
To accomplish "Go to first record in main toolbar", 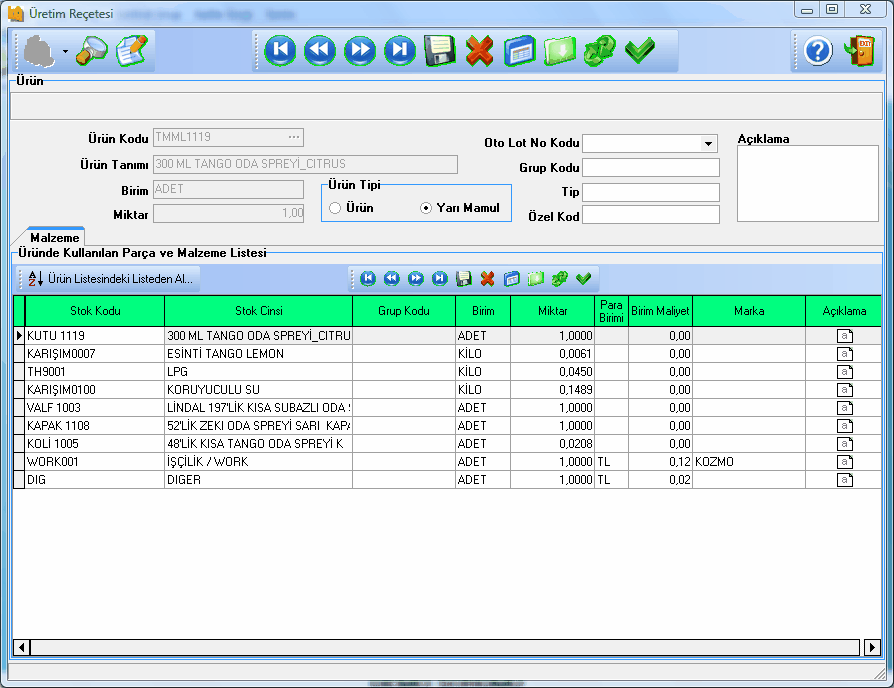I will tap(280, 50).
